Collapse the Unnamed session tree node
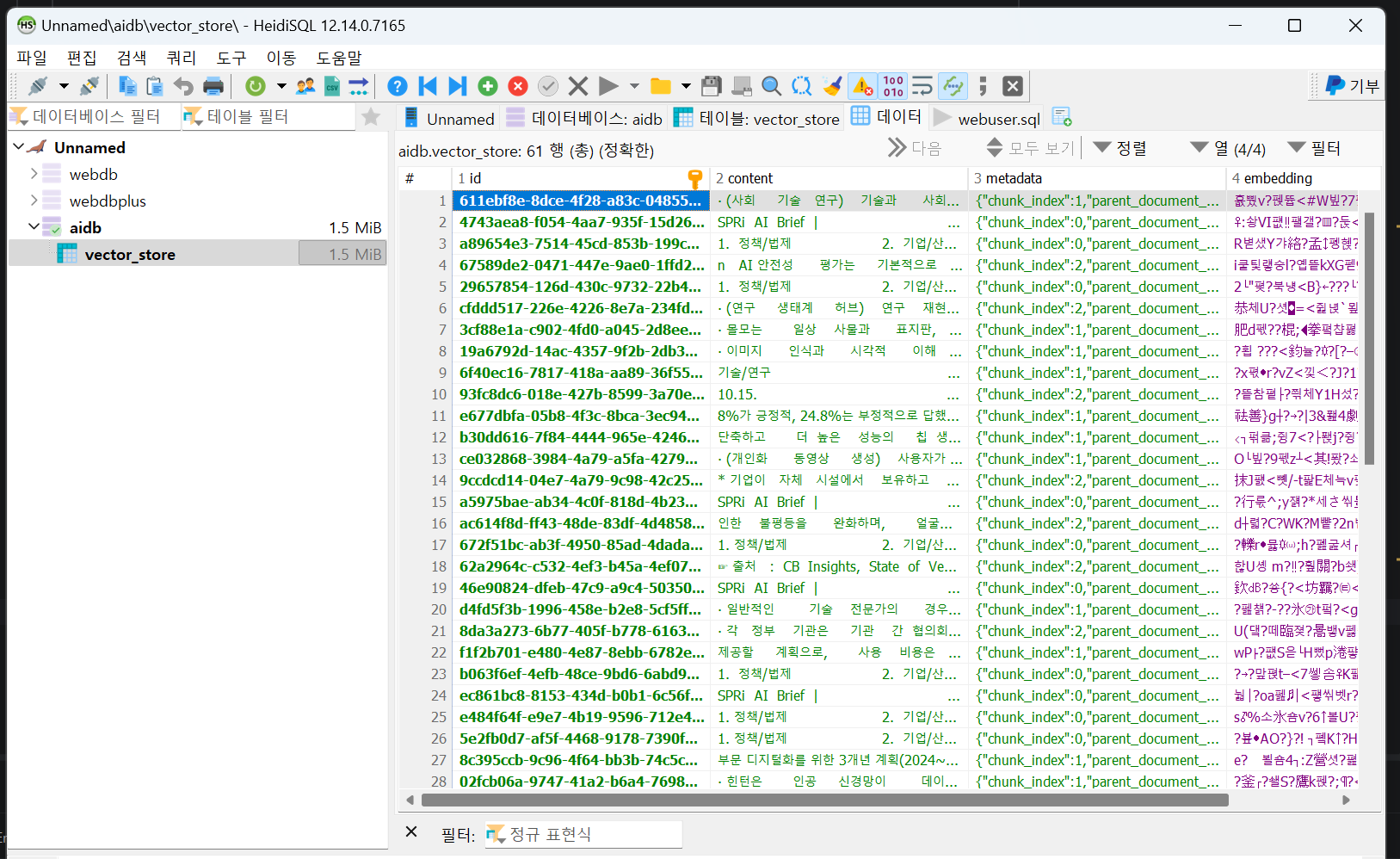 (x=19, y=147)
